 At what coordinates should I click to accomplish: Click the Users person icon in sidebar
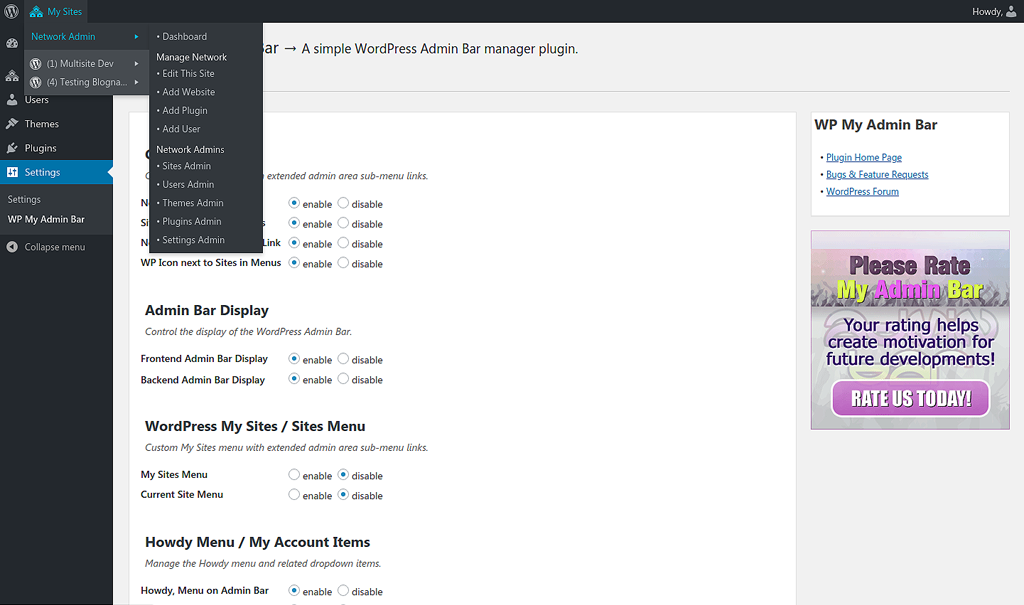coord(12,100)
